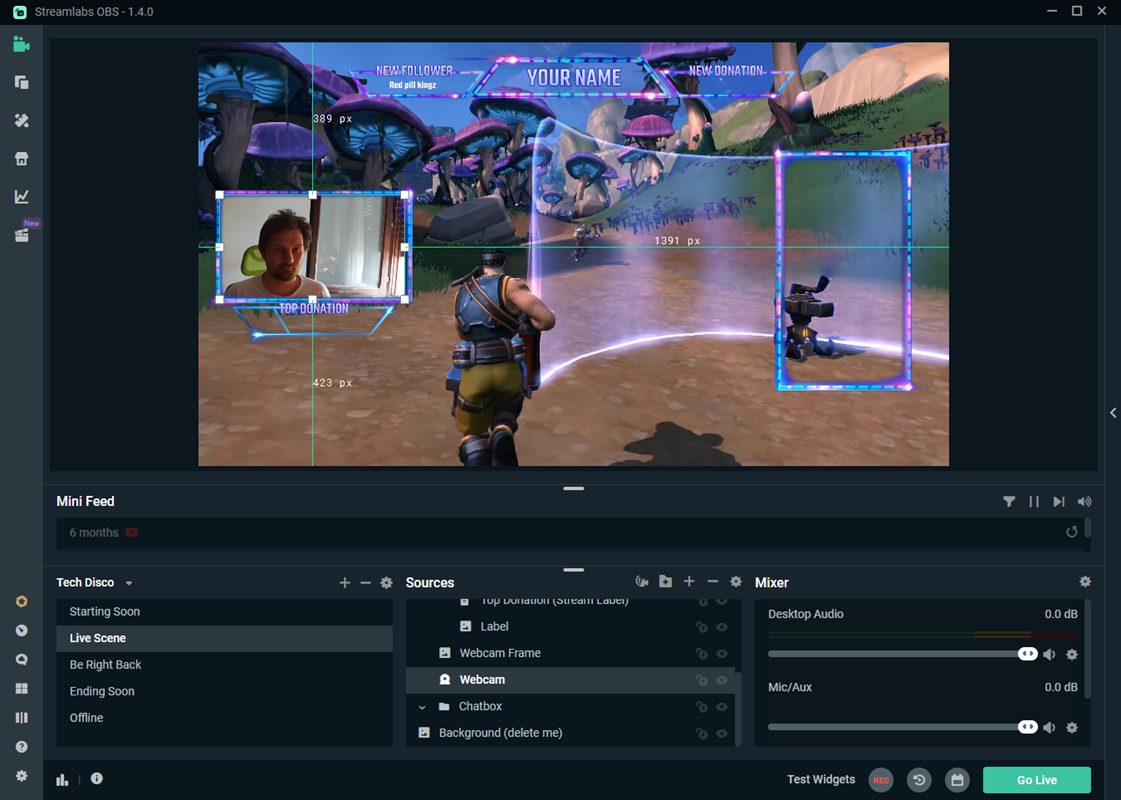Remove the selected source with the minus icon
Screen dimensions: 1121x800
pyautogui.click(x=712, y=582)
